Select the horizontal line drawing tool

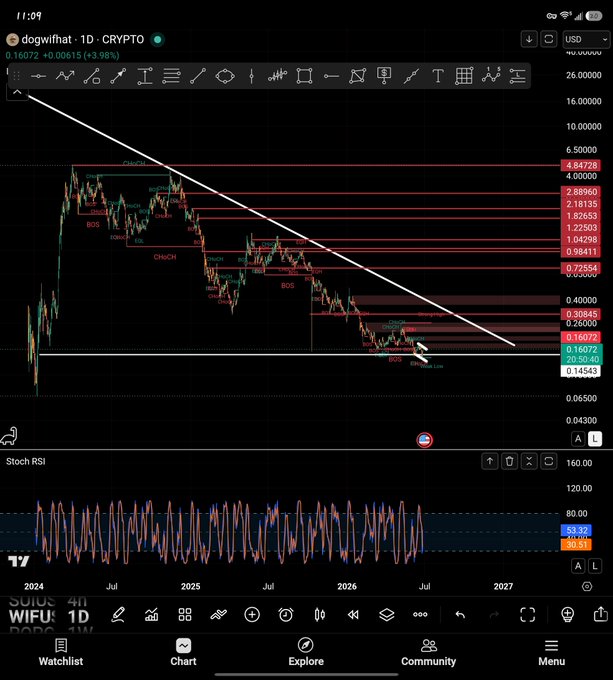pyautogui.click(x=38, y=76)
